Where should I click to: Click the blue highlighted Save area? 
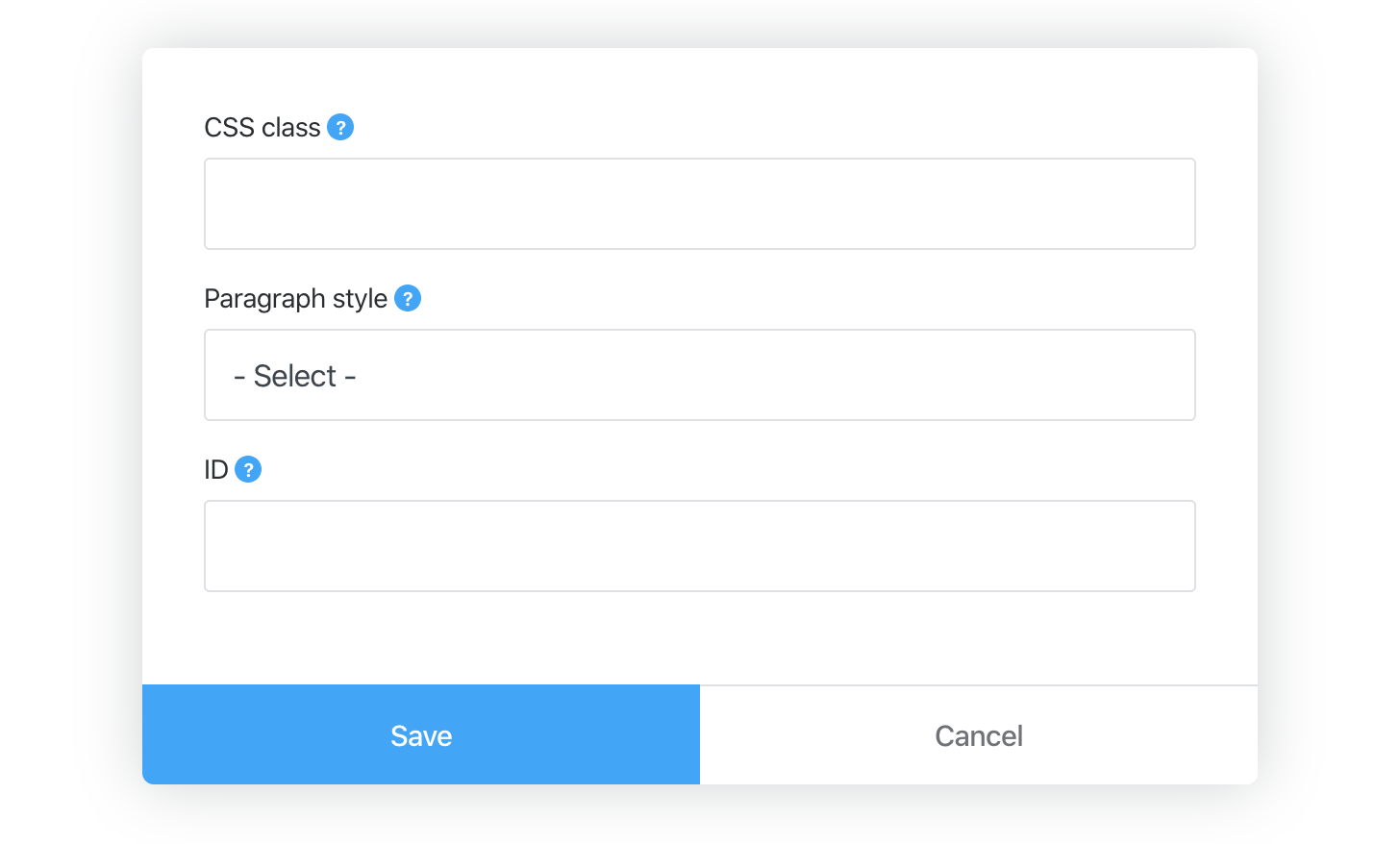pos(421,734)
